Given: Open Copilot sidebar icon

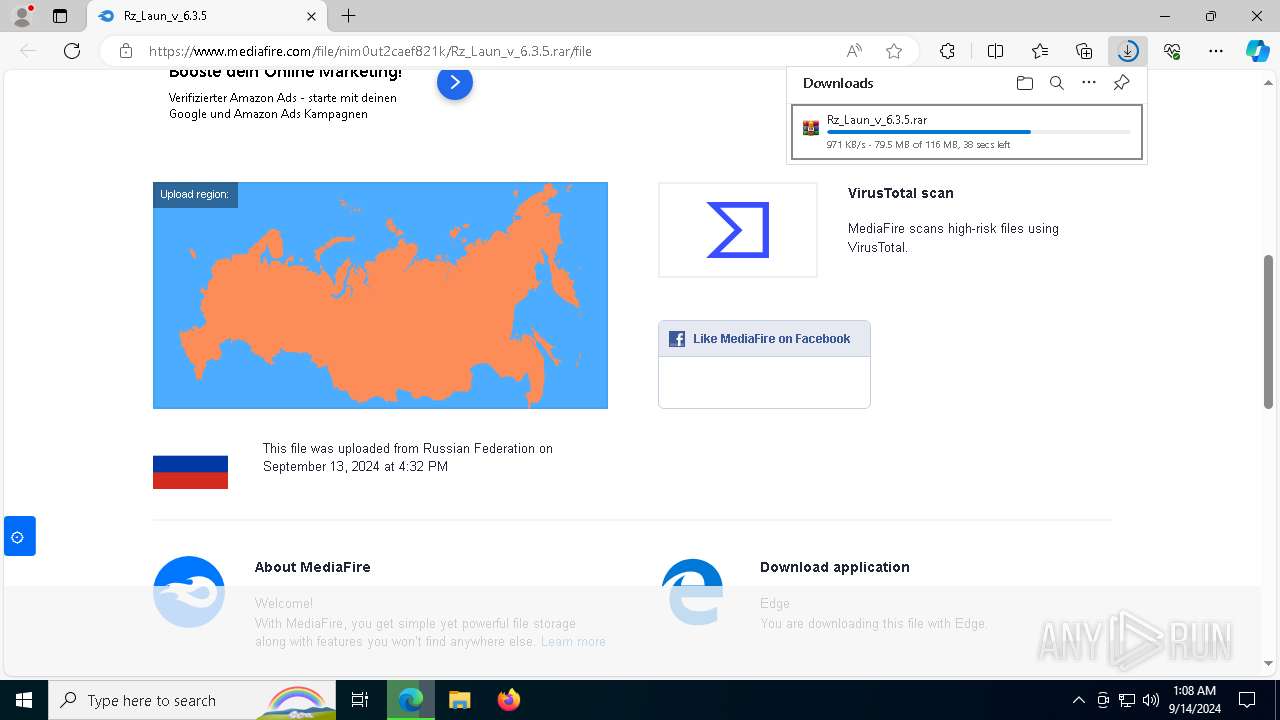Looking at the screenshot, I should pos(1258,51).
